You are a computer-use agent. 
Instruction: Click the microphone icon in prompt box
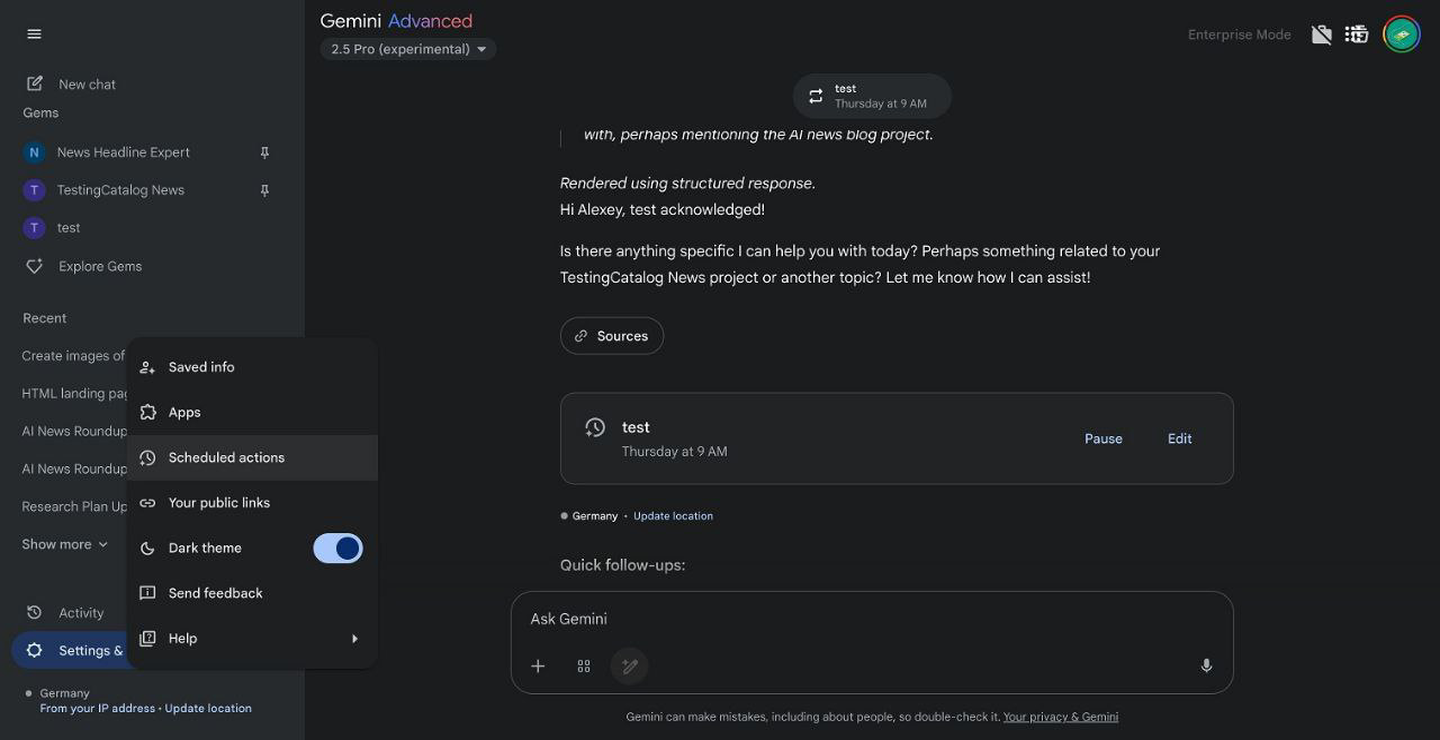click(x=1206, y=666)
